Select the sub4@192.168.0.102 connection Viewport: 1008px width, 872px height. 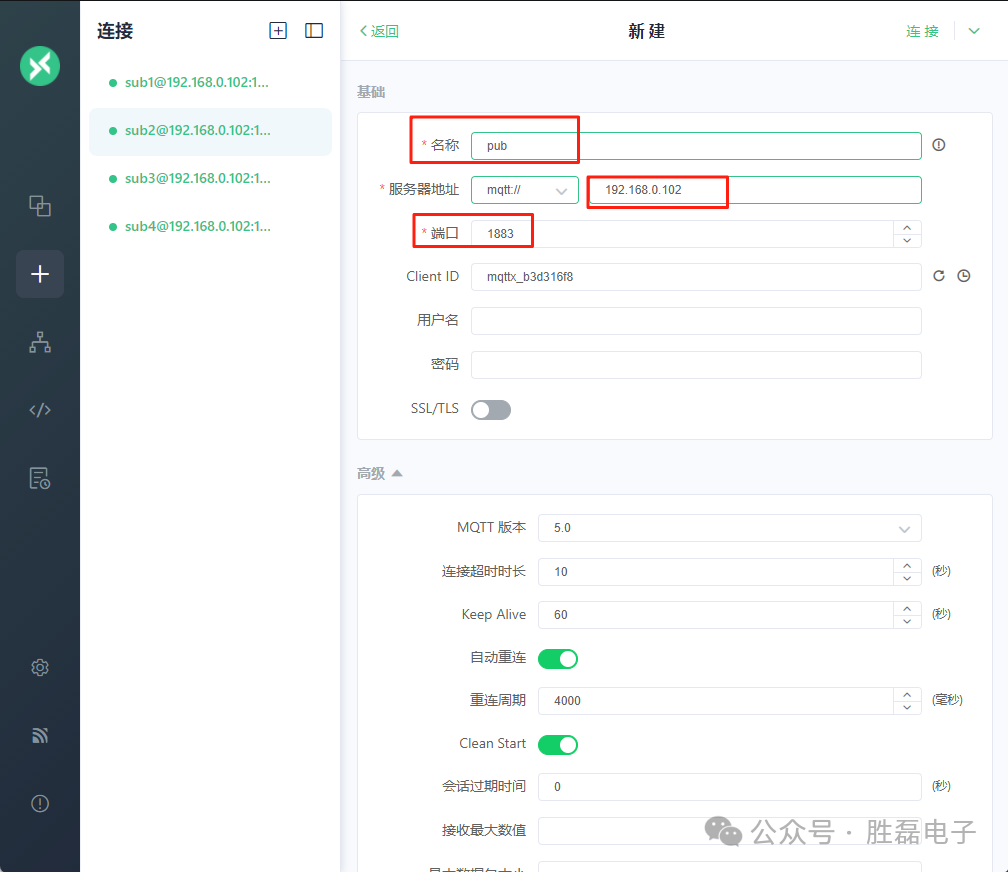[x=210, y=227]
